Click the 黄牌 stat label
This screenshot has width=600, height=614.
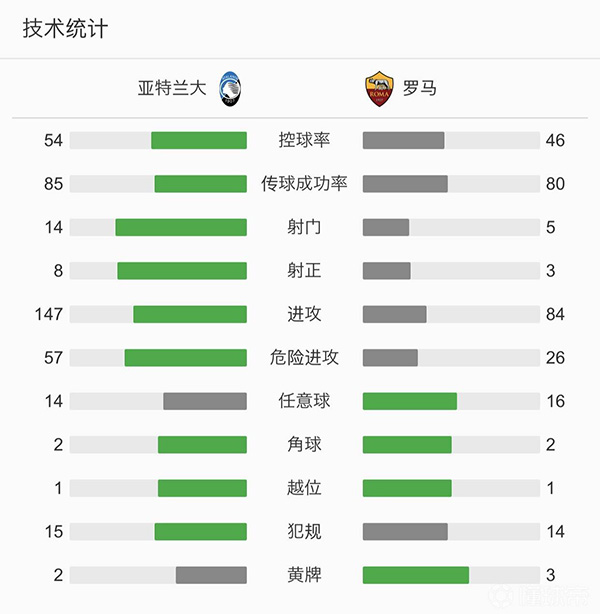(304, 575)
